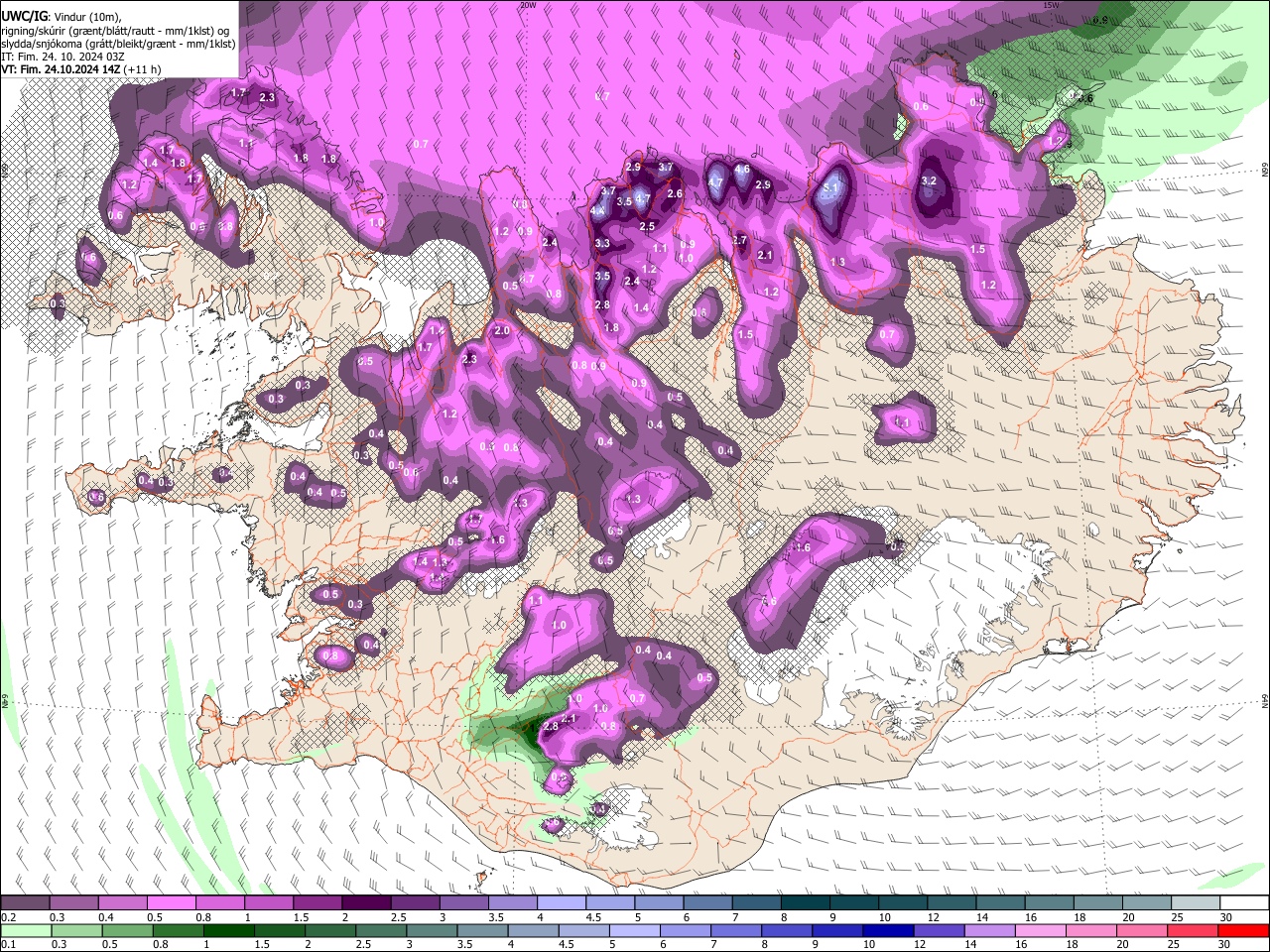Select the 'Vindur (10m)' header text
Viewport: 1270px width, 952px height.
pyautogui.click(x=88, y=17)
